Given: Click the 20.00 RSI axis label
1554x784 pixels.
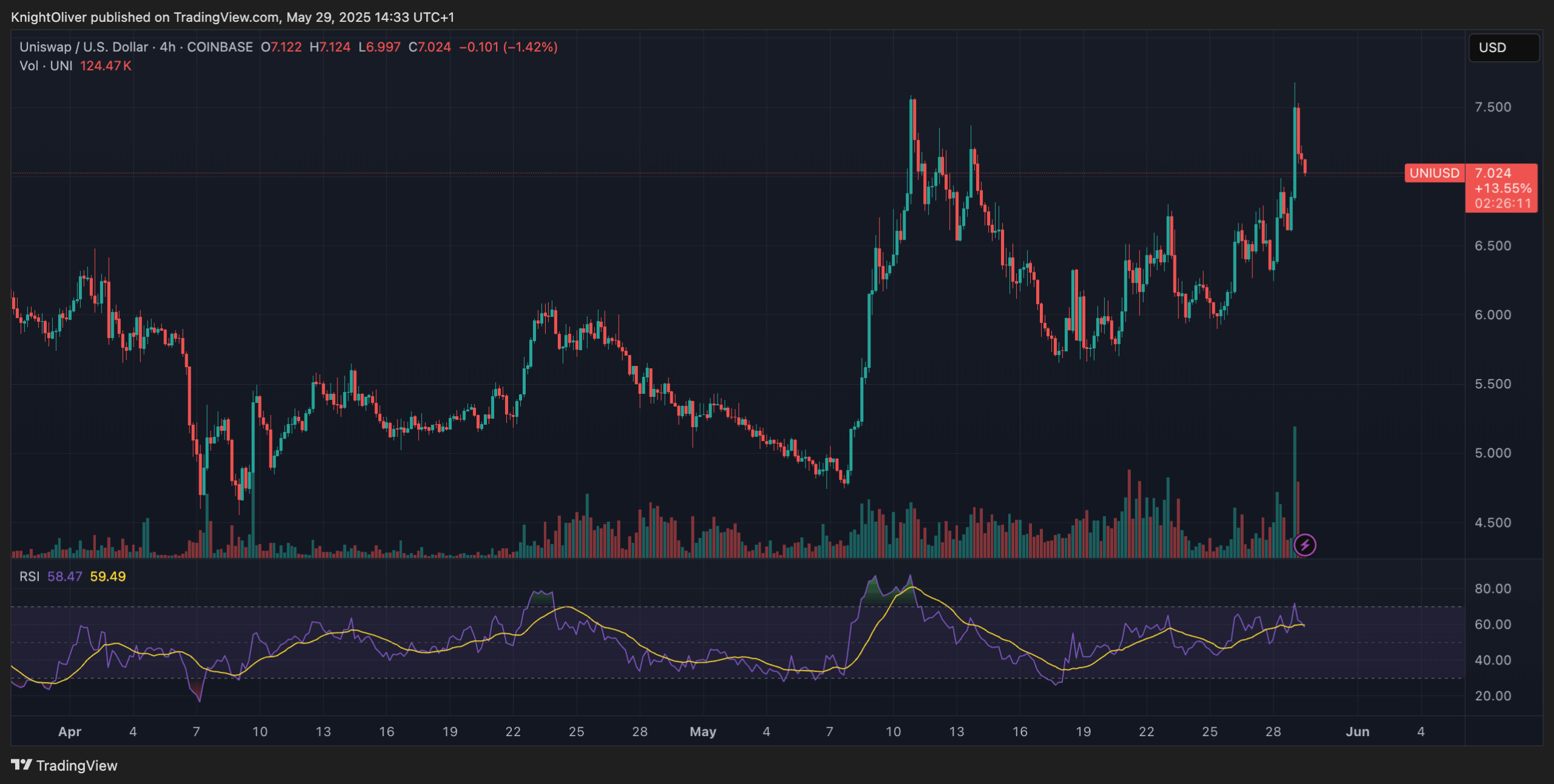Looking at the screenshot, I should (x=1493, y=696).
